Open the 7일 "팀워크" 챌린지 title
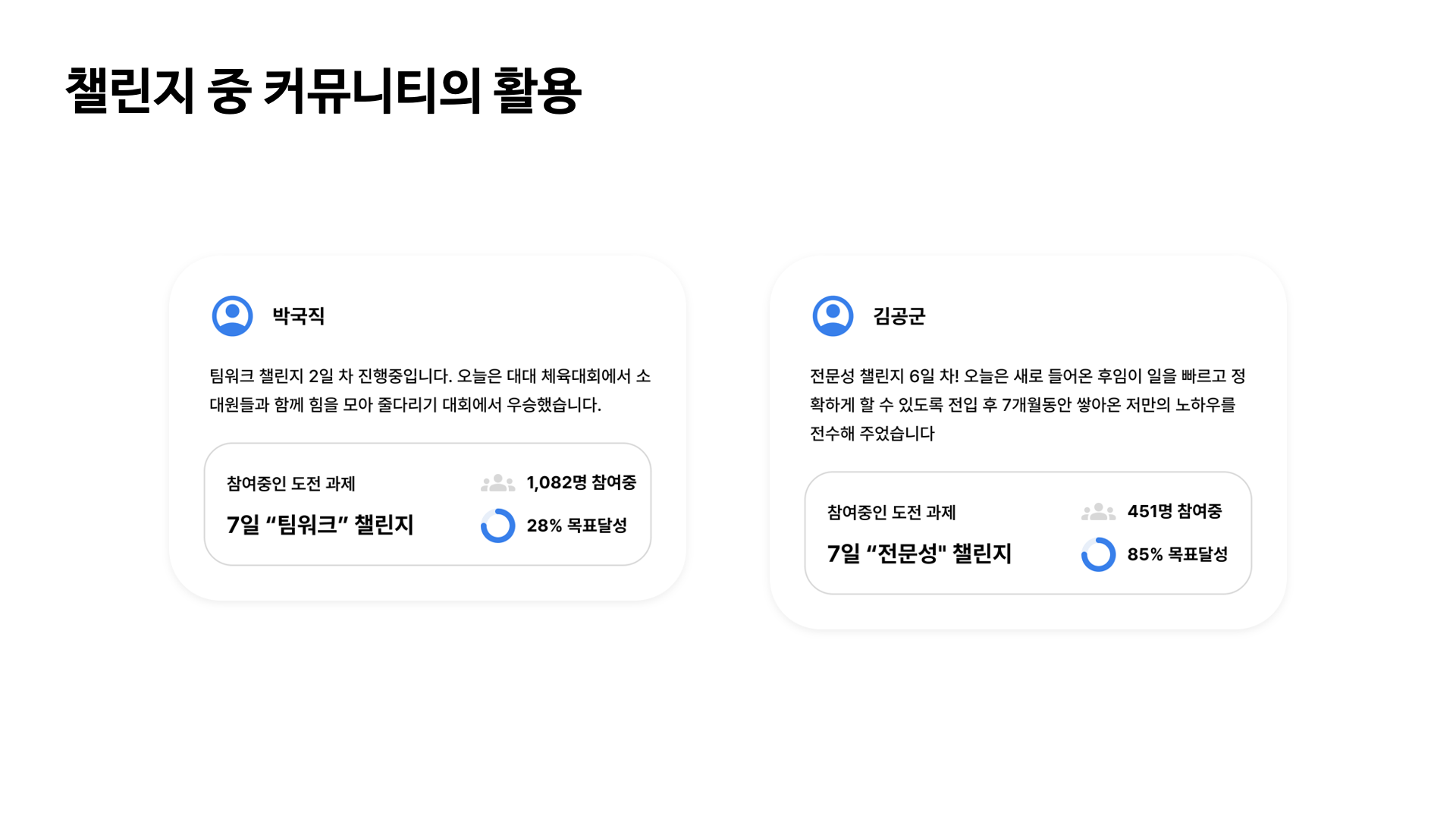 click(320, 525)
